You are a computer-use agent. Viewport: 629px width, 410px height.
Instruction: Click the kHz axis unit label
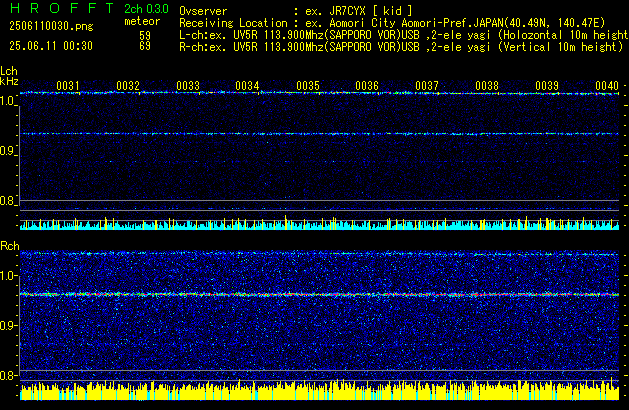tap(9, 81)
